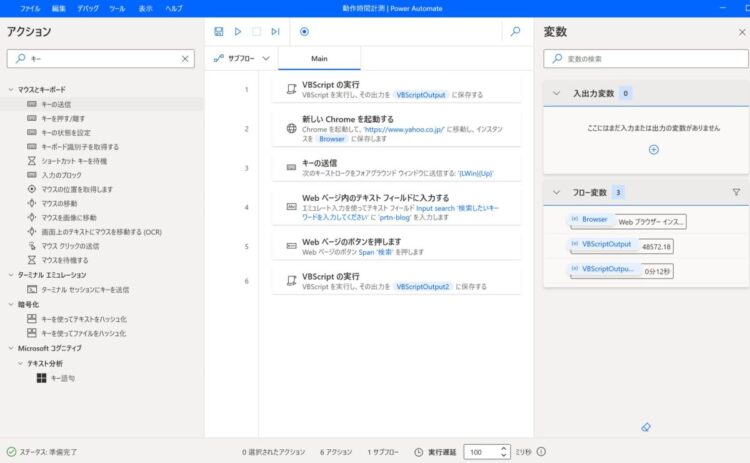Screen dimensions: 750x463
Task: Click the ステータス: 準備完了 status indicator
Action: [x=42, y=452]
